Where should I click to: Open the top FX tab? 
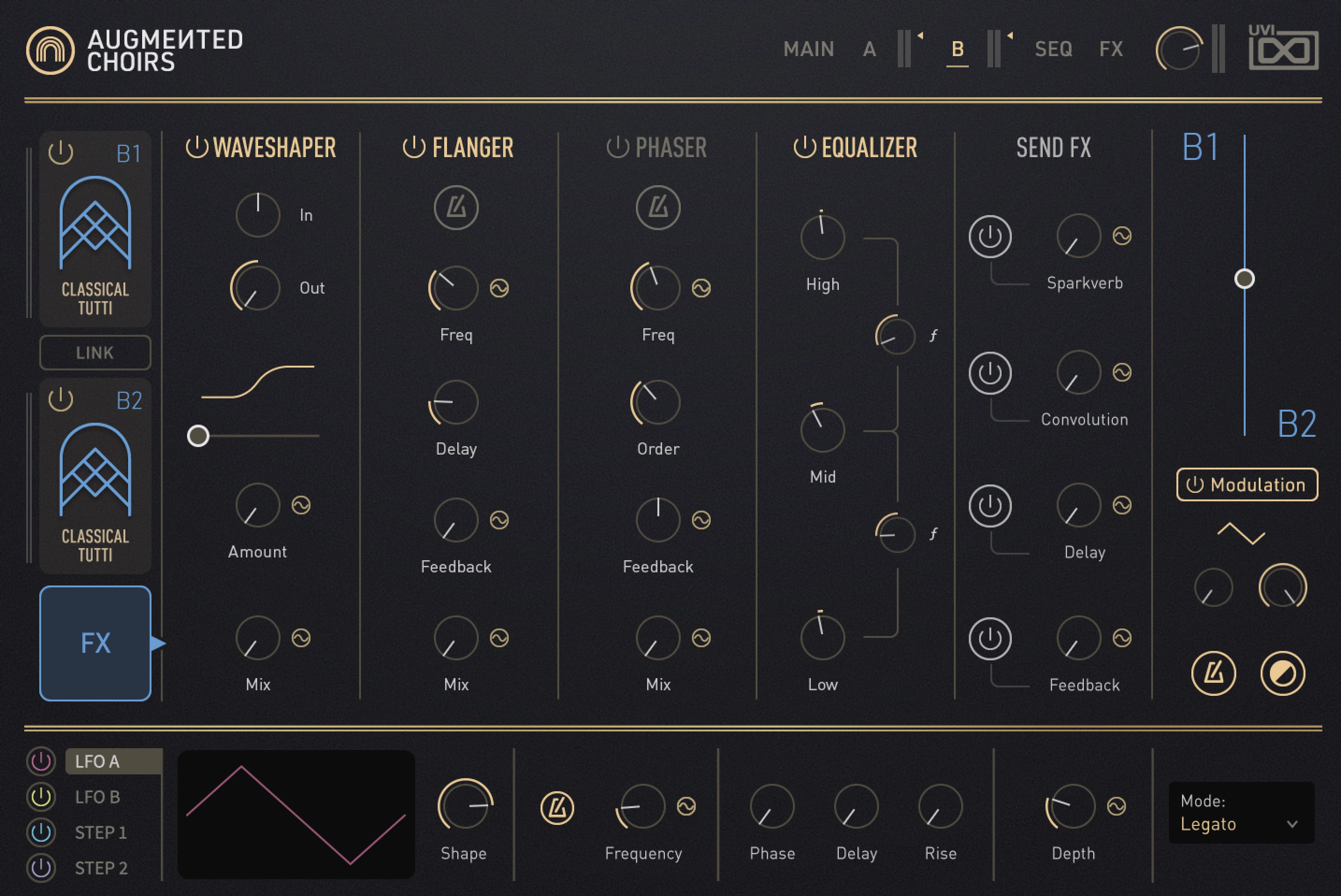[1111, 49]
